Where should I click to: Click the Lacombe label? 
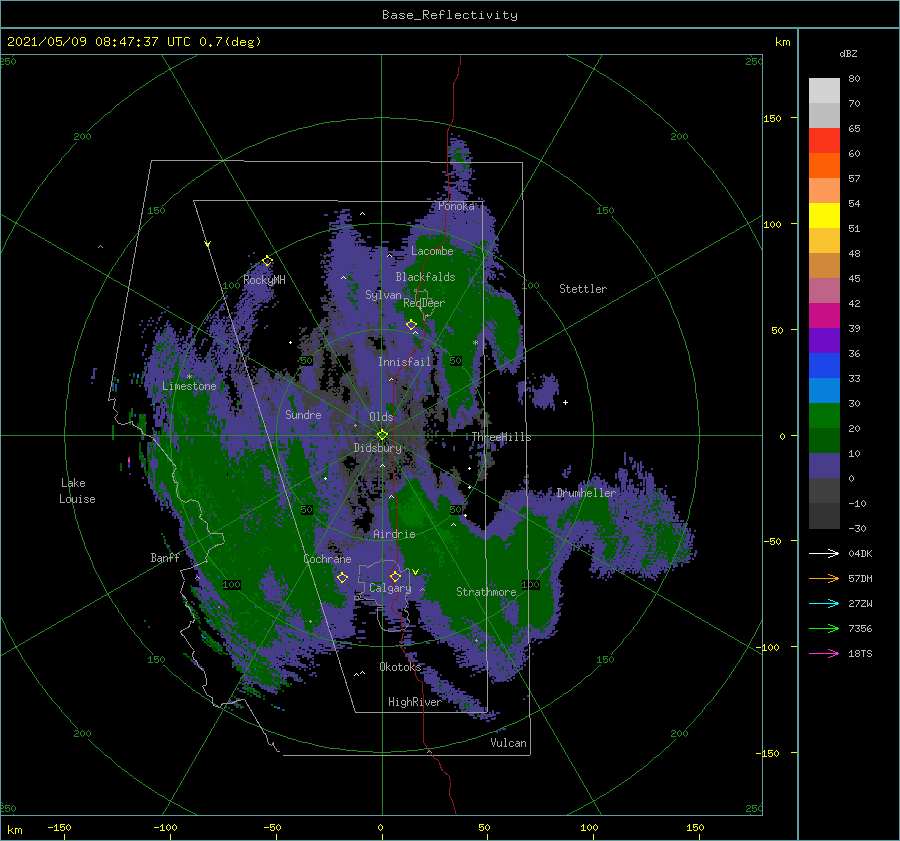432,251
